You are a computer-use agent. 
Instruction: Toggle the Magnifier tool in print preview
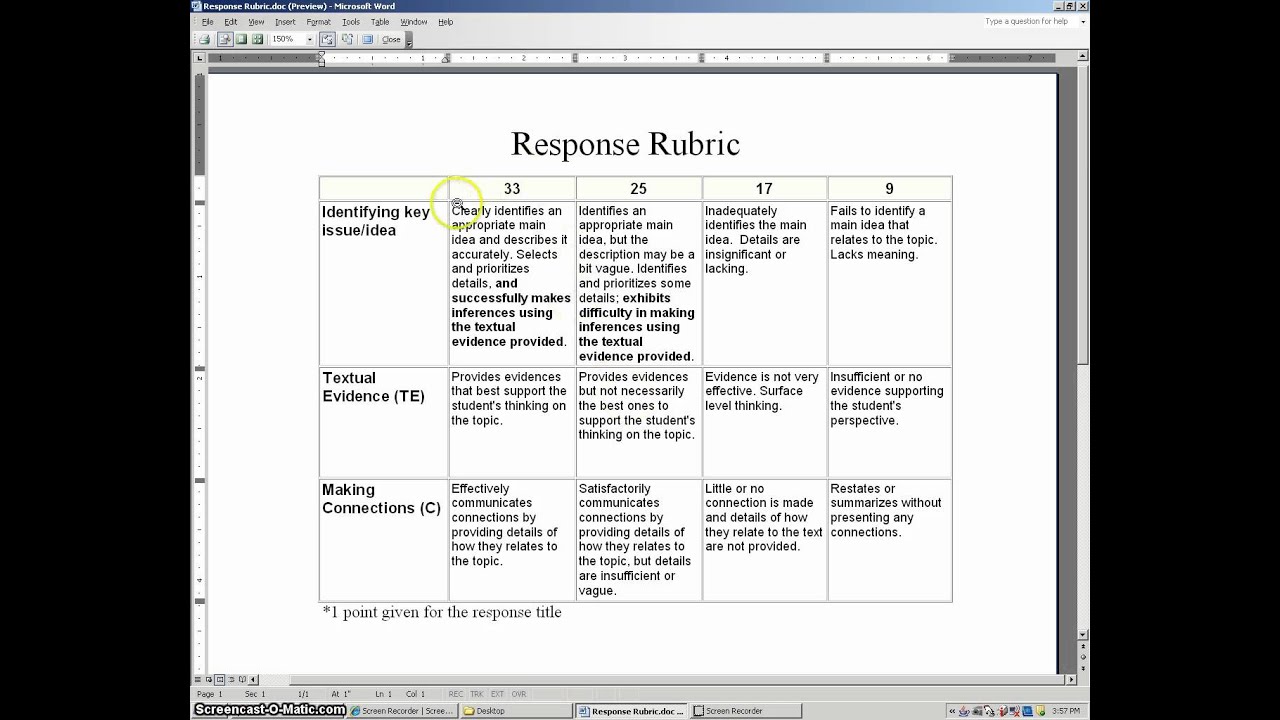pos(225,39)
